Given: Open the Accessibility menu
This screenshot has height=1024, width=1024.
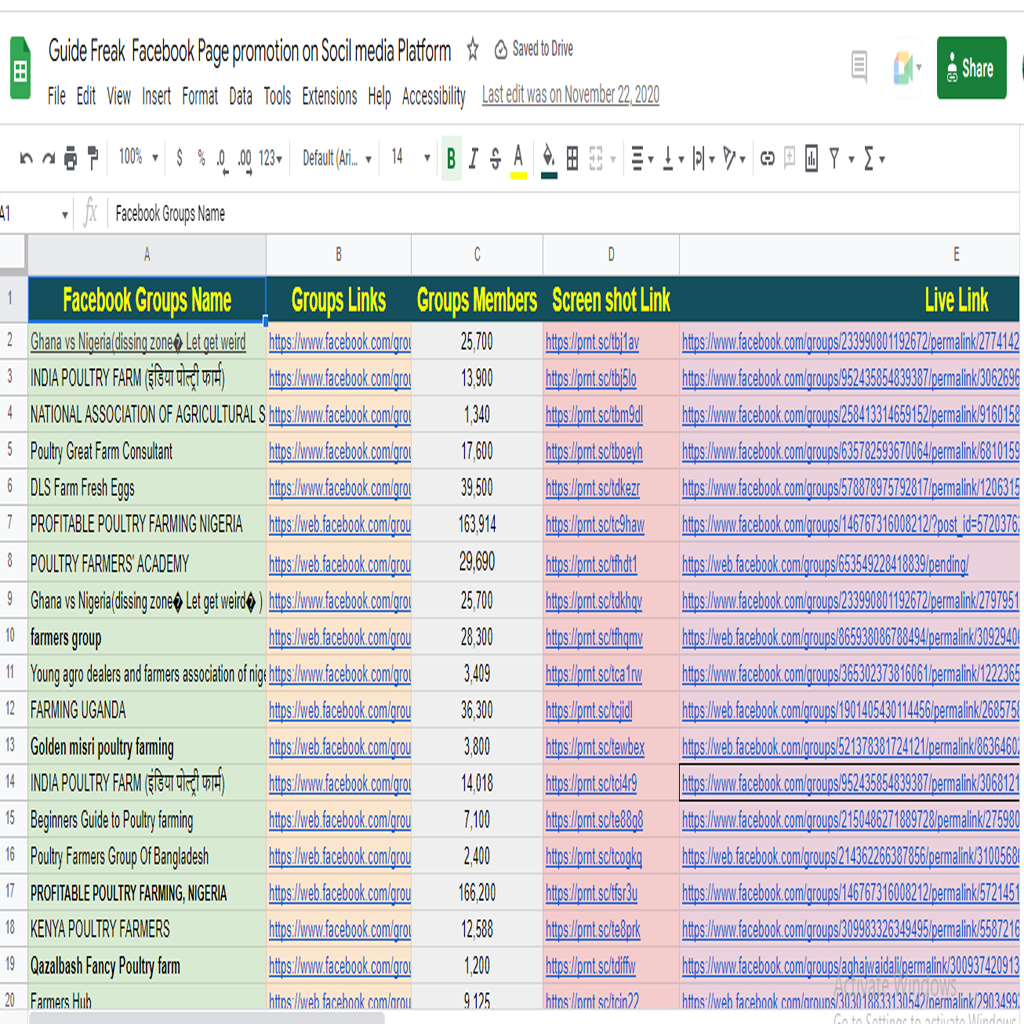Looking at the screenshot, I should pos(434,97).
